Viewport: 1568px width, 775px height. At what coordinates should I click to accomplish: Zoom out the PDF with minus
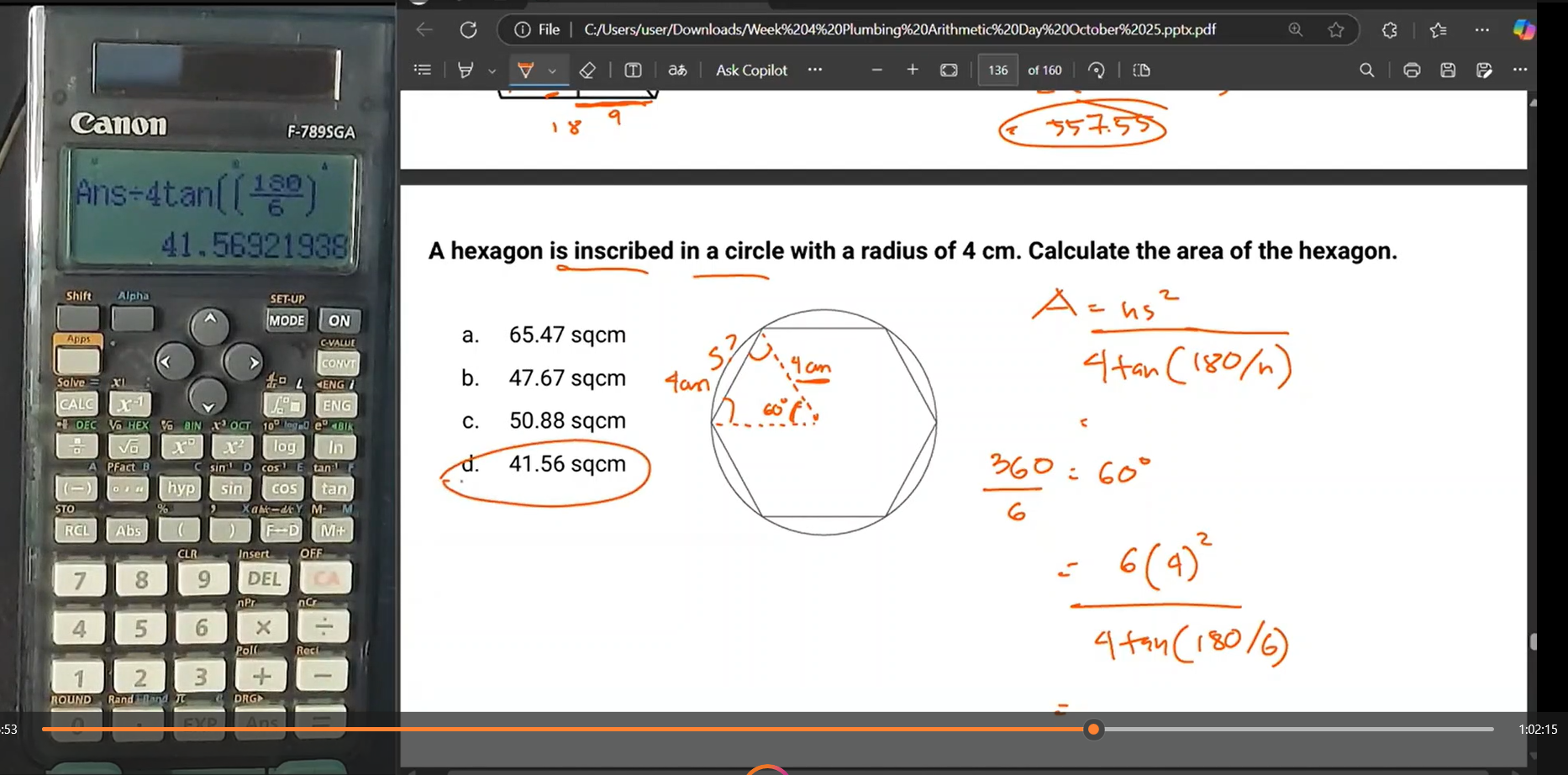coord(876,71)
